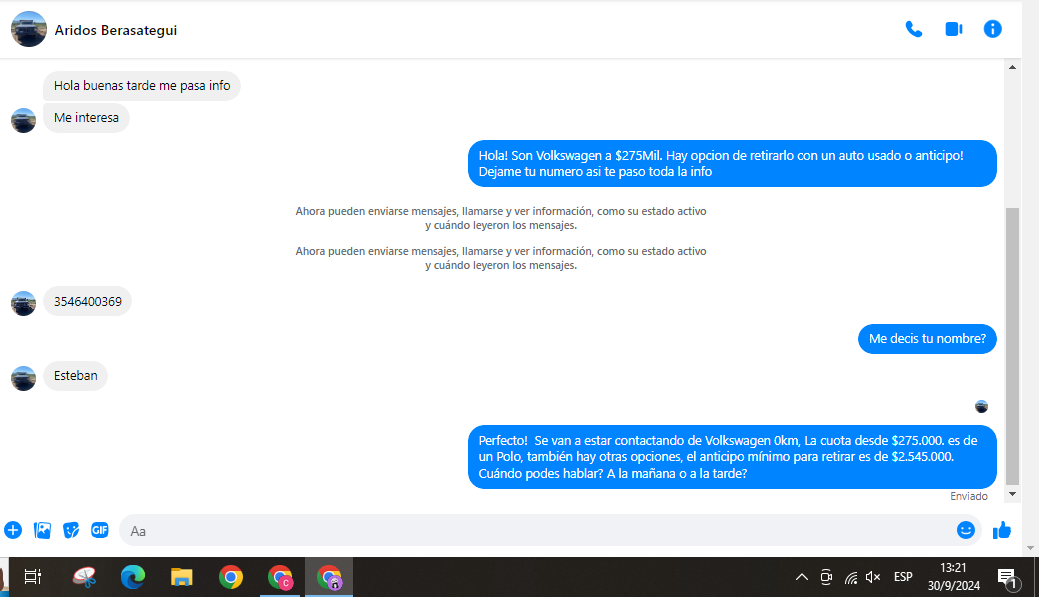1039x597 pixels.
Task: Click the 'Perfecto! Se van a estar' message
Action: click(x=732, y=457)
